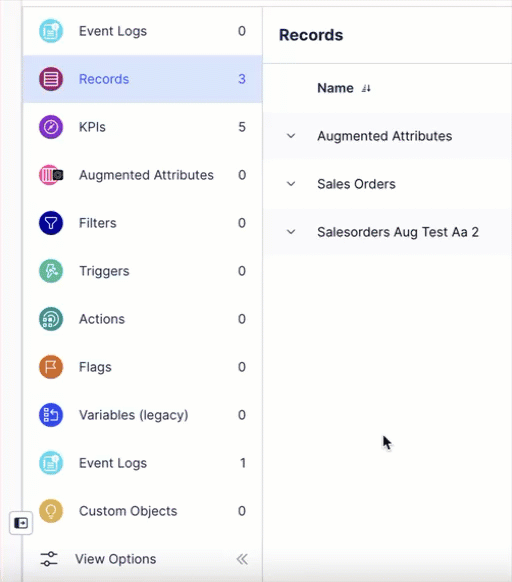Open Triggers using its green icon
This screenshot has height=582, width=512.
tap(51, 271)
